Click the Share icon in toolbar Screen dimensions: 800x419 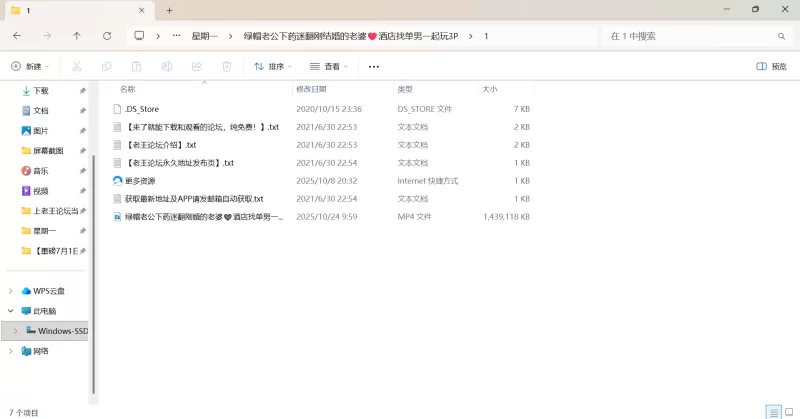196,67
